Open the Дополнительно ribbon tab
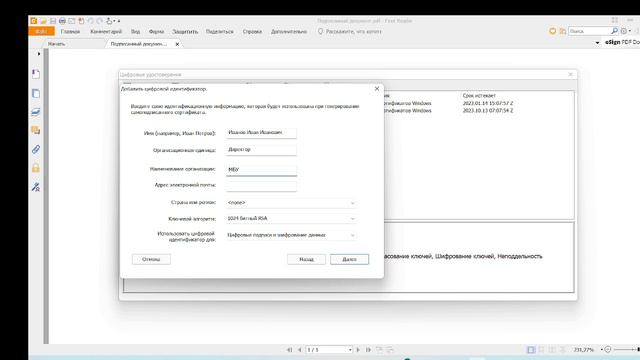 (x=289, y=31)
